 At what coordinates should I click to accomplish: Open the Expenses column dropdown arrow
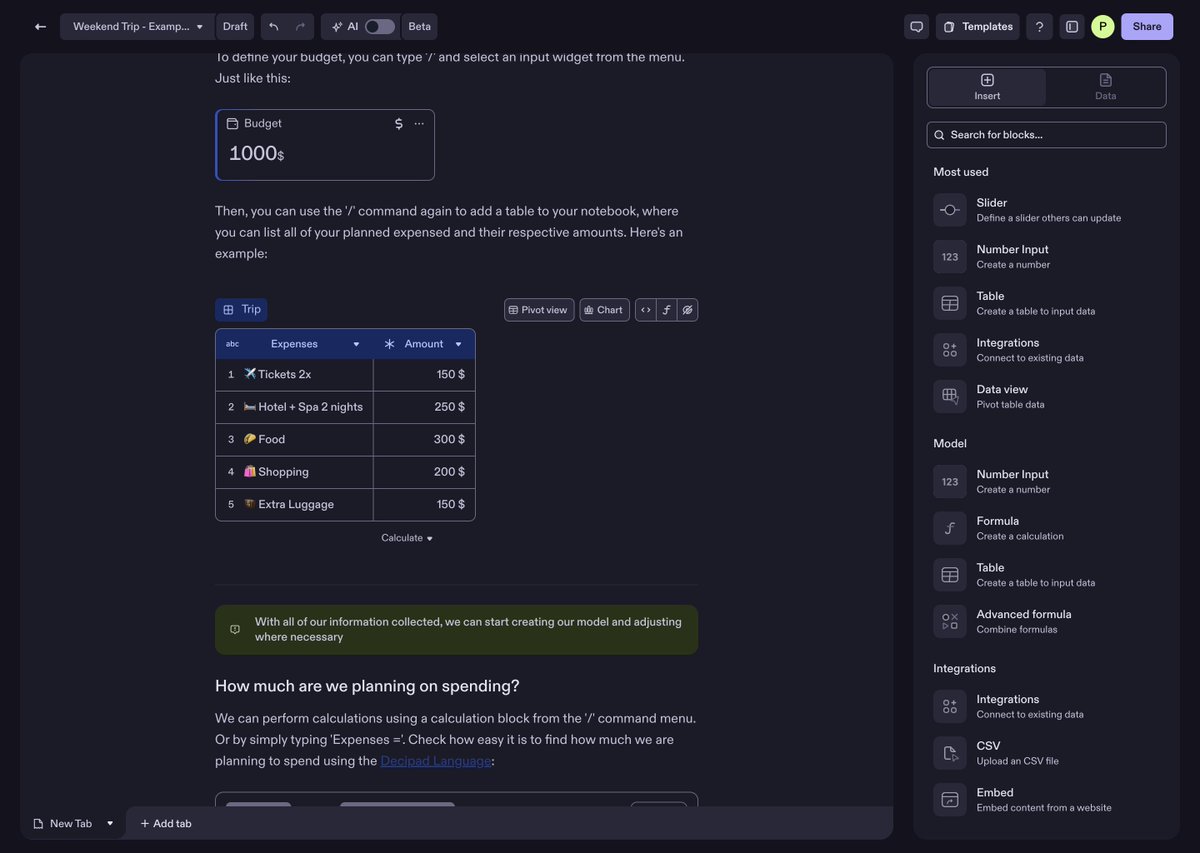tap(356, 344)
